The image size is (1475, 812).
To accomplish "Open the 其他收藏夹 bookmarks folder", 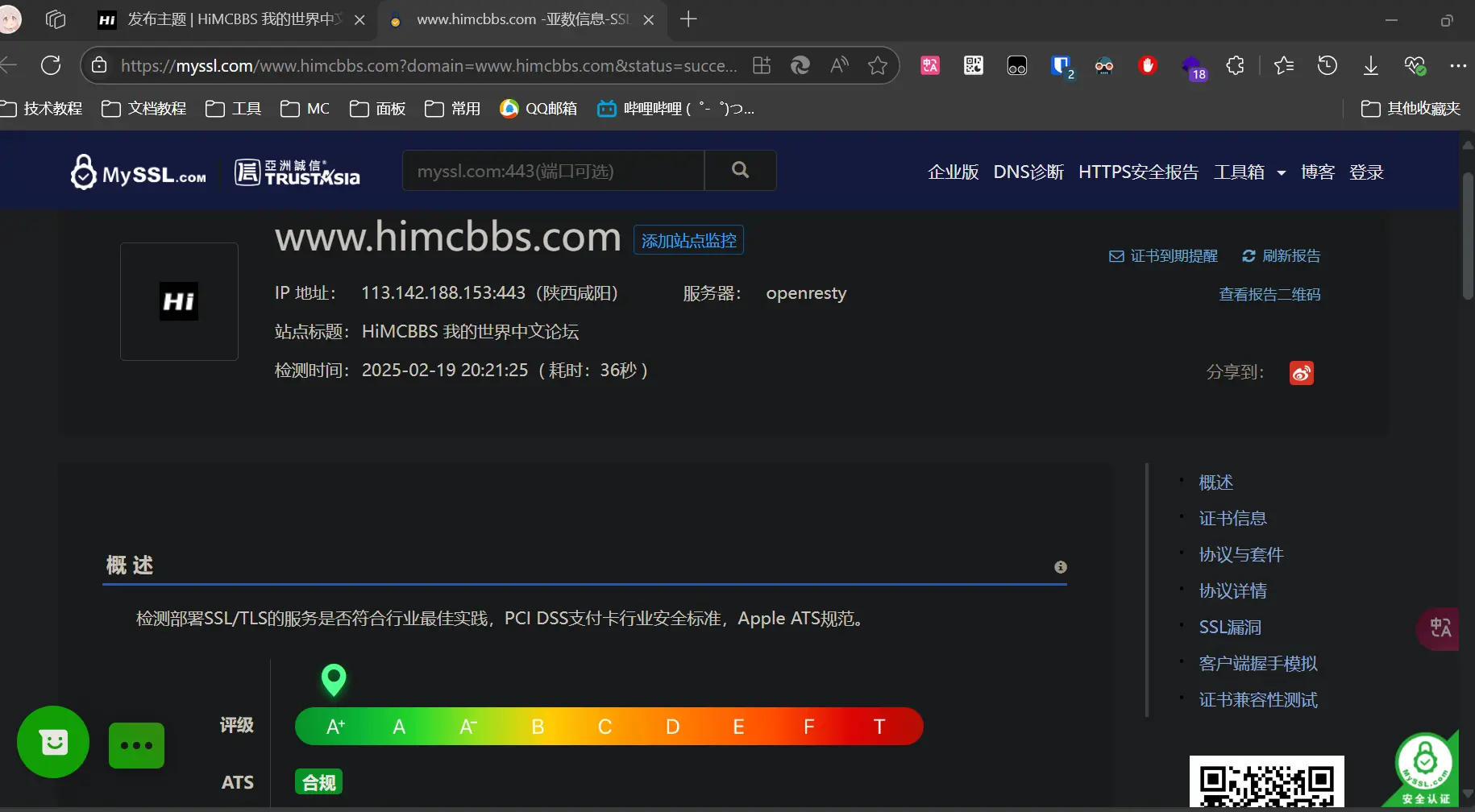I will pyautogui.click(x=1411, y=109).
